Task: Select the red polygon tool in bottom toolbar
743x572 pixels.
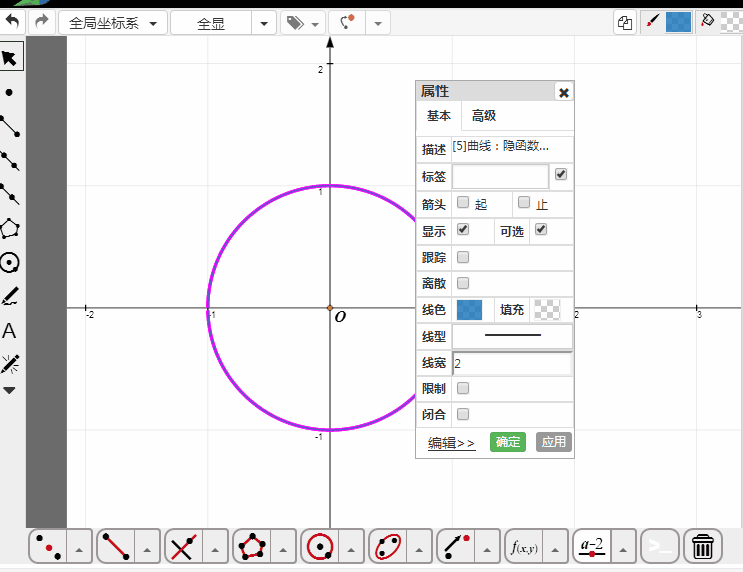Action: (x=252, y=547)
